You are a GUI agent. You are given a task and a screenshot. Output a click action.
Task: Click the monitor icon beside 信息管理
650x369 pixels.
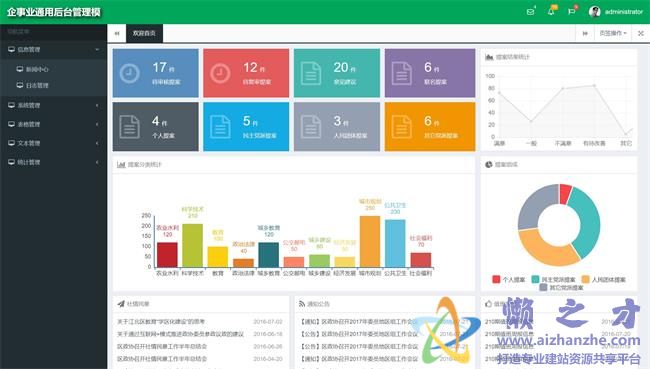pos(11,49)
